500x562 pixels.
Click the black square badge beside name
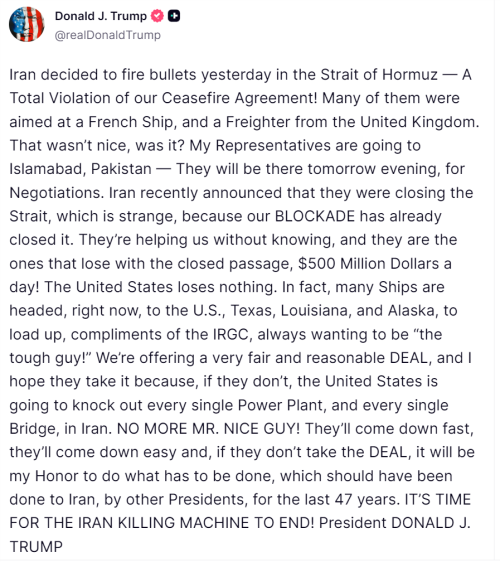point(174,16)
